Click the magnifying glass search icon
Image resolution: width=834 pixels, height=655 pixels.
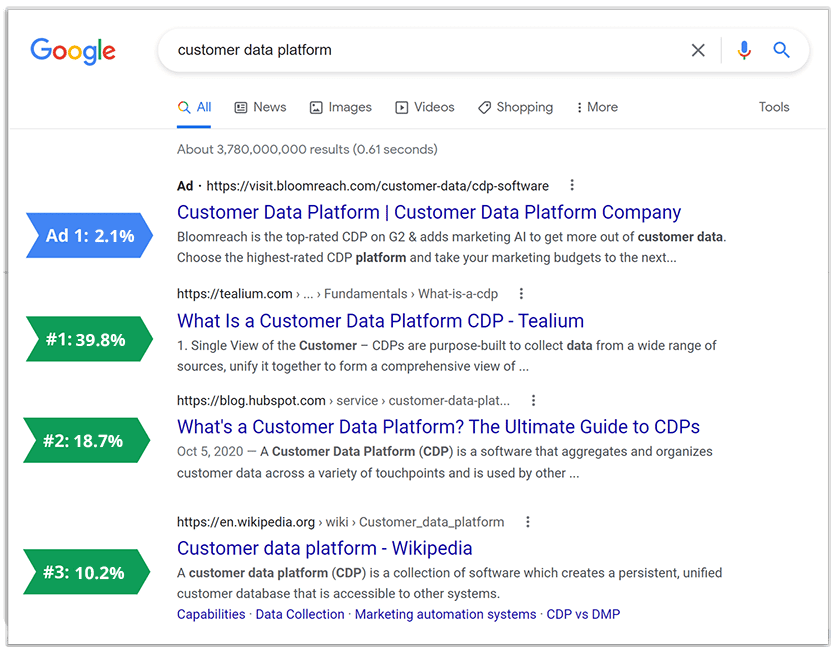(782, 50)
